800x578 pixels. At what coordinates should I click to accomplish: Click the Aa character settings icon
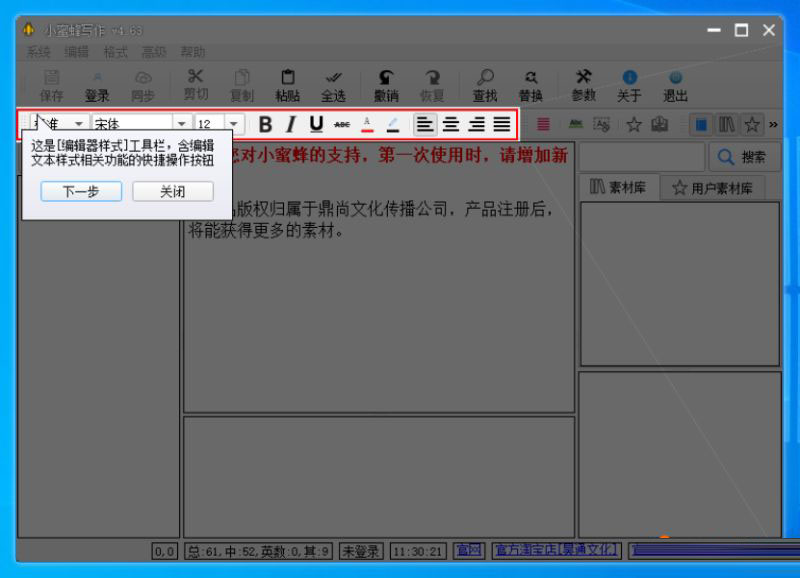[x=602, y=124]
